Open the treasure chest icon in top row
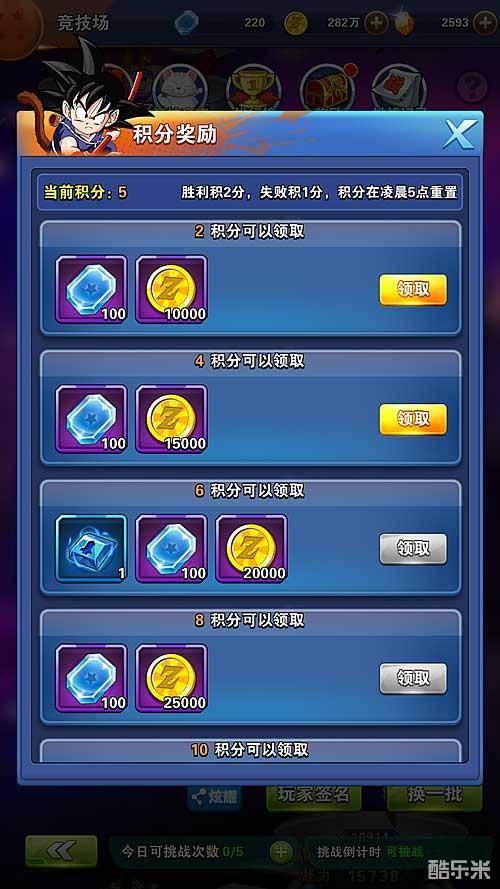This screenshot has width=500, height=889. (x=327, y=86)
